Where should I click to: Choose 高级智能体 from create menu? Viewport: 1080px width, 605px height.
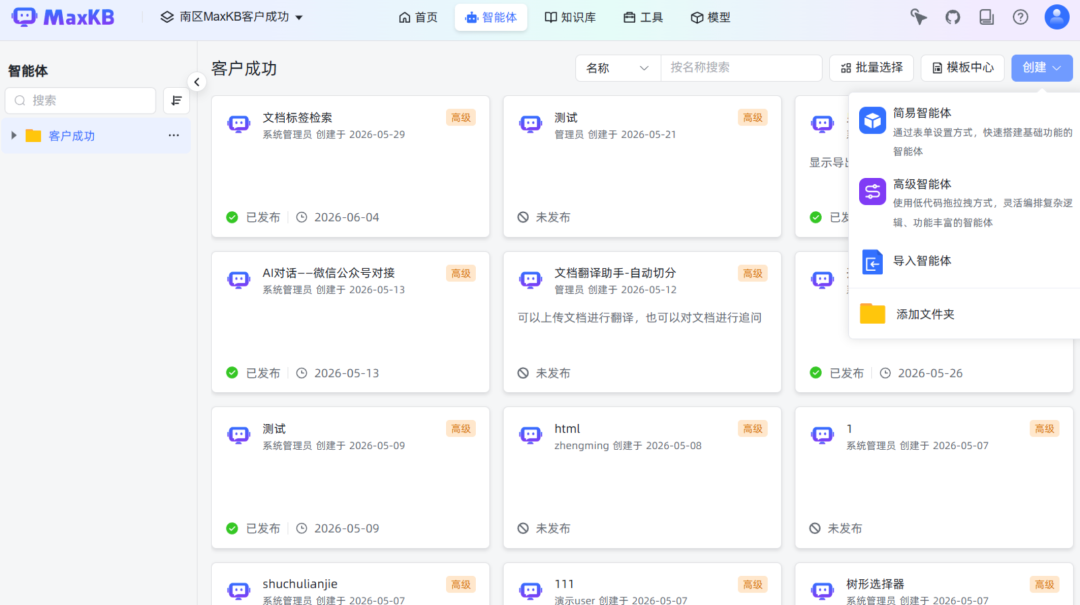[x=965, y=203]
